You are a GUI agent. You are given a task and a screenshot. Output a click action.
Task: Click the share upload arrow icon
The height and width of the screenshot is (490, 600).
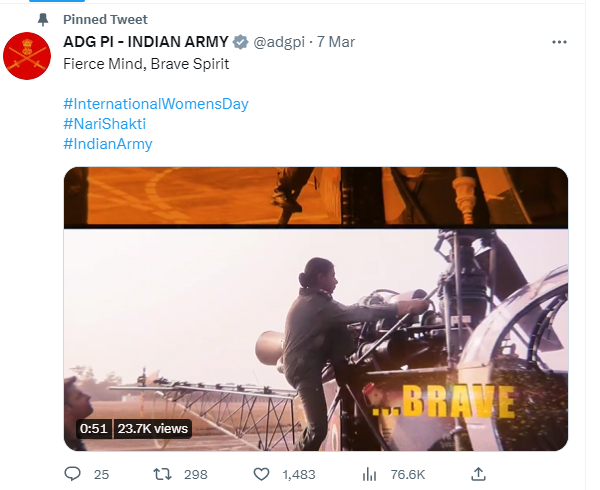(478, 473)
